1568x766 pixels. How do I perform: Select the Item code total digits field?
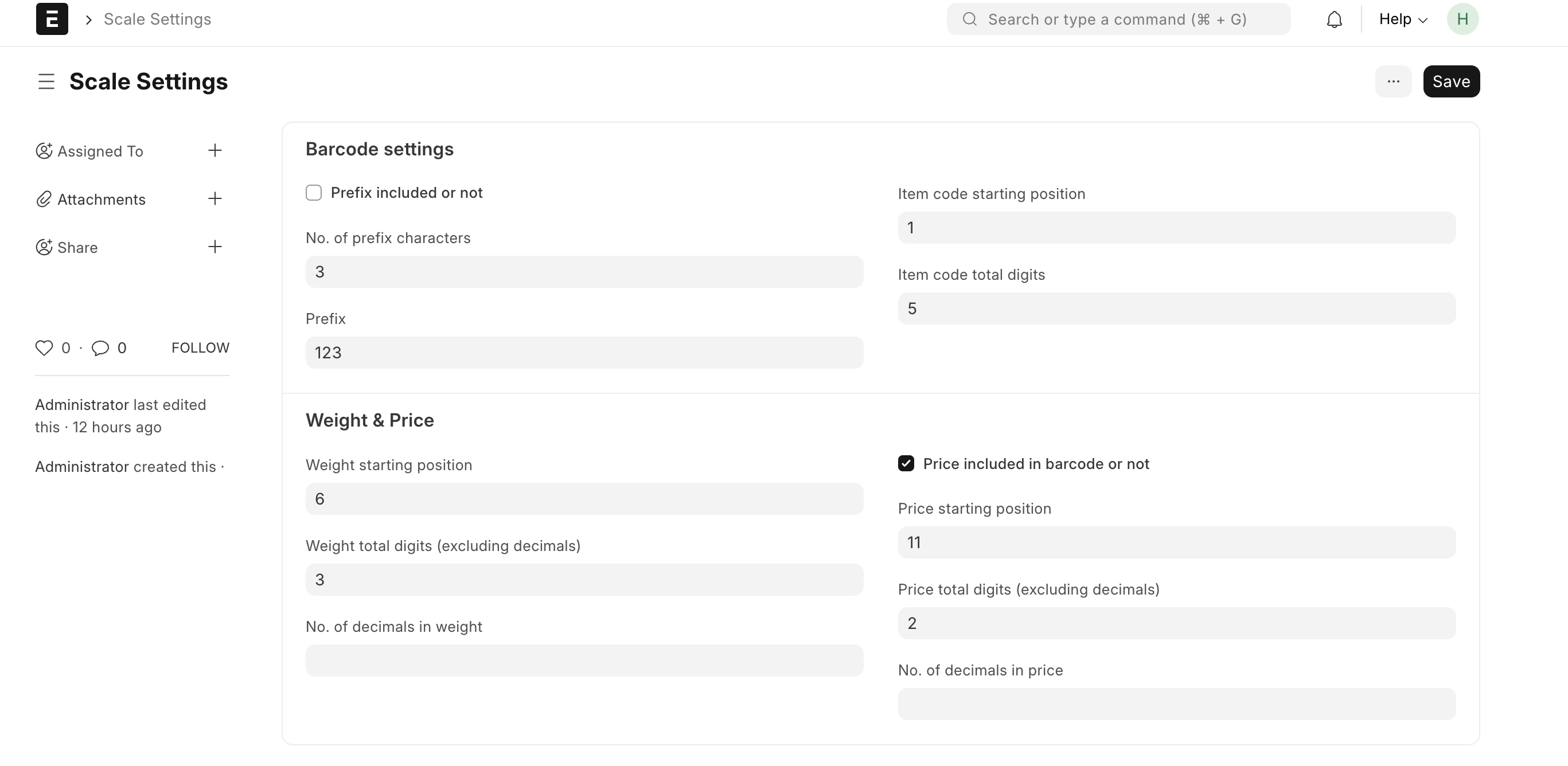click(1176, 308)
